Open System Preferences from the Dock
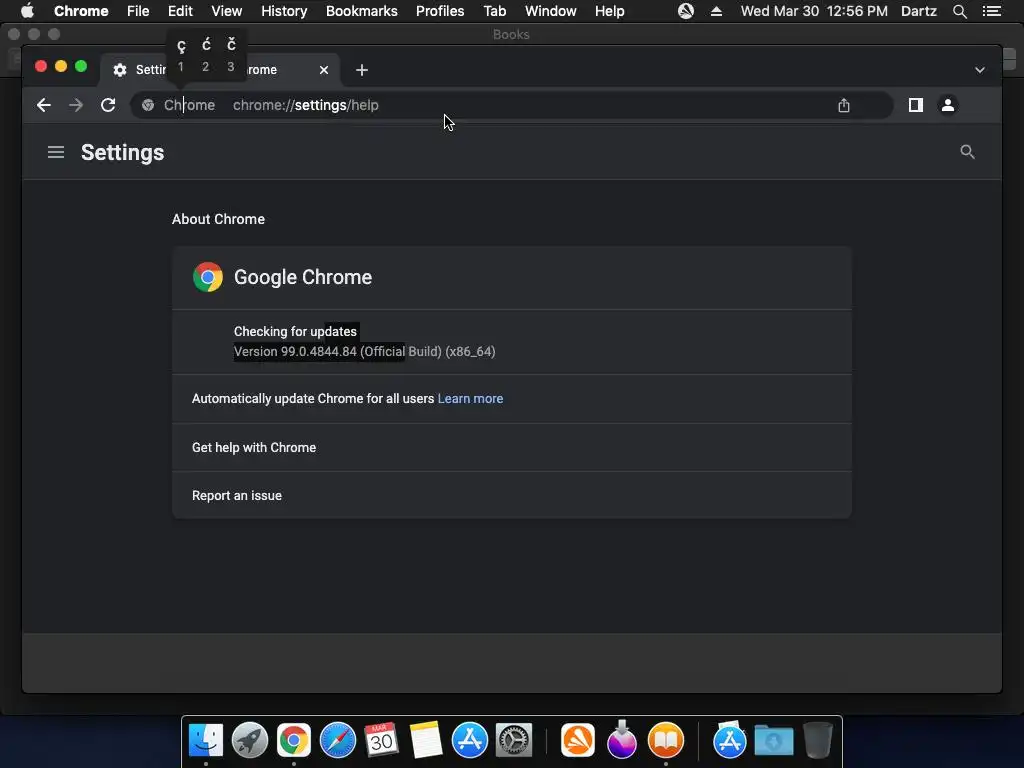This screenshot has width=1024, height=768. pyautogui.click(x=513, y=741)
